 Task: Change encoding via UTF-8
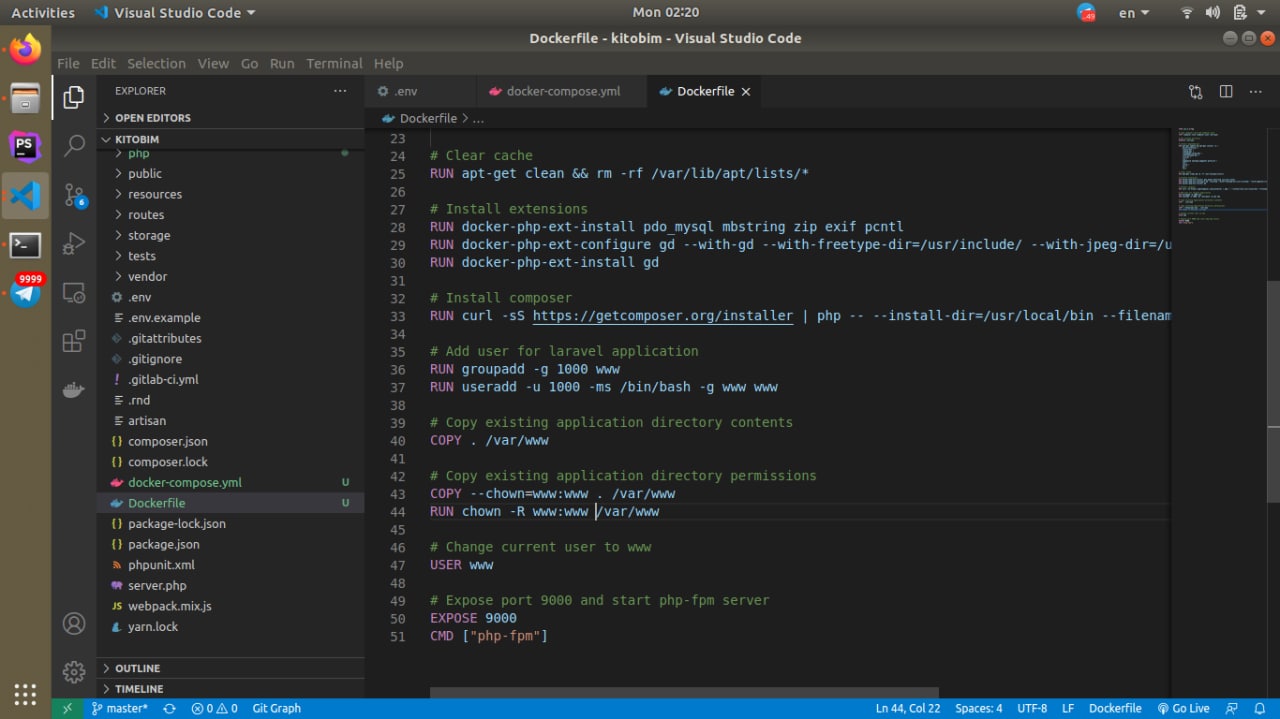tap(1031, 708)
